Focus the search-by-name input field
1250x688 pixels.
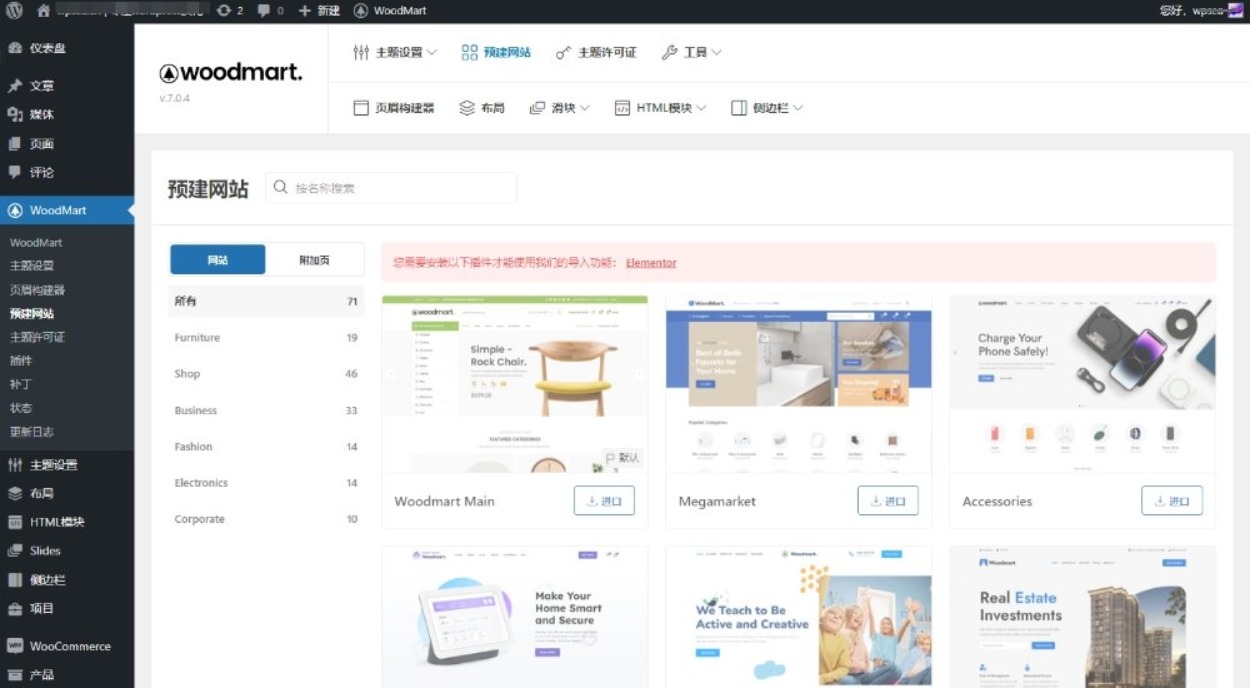[x=391, y=187]
